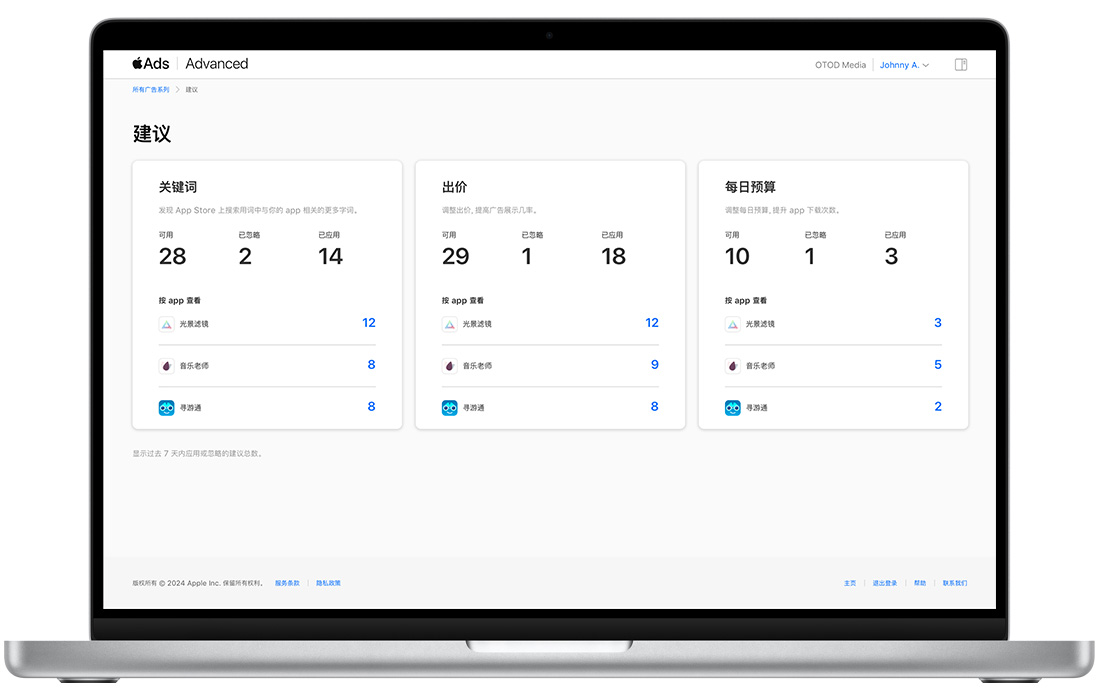Select 音乐老师 name in 出价 card
The width and height of the screenshot is (1100, 700).
click(478, 365)
